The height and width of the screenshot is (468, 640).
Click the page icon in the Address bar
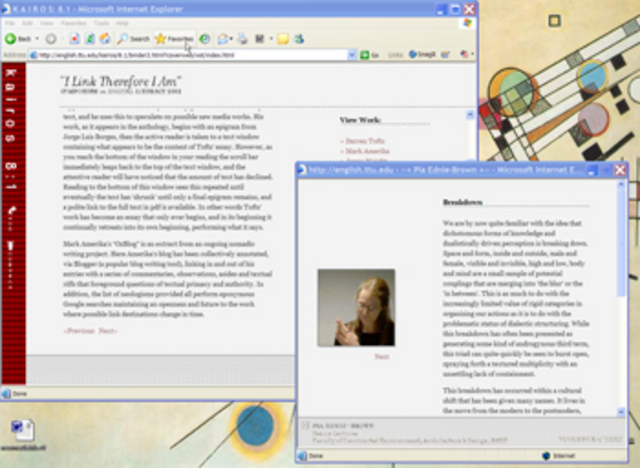pos(34,55)
